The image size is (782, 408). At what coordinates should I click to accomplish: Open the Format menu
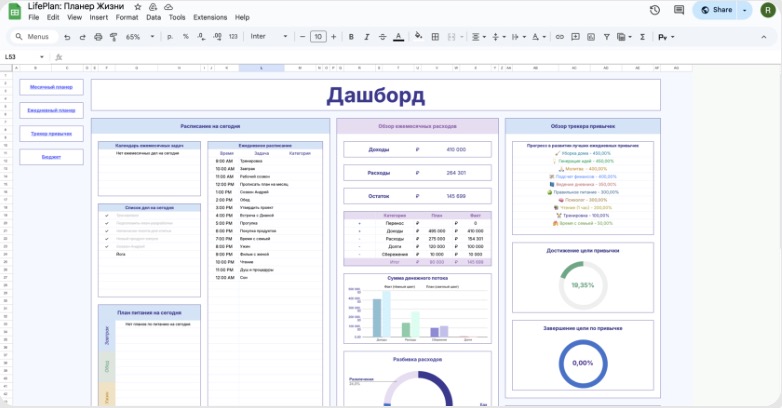tap(127, 17)
